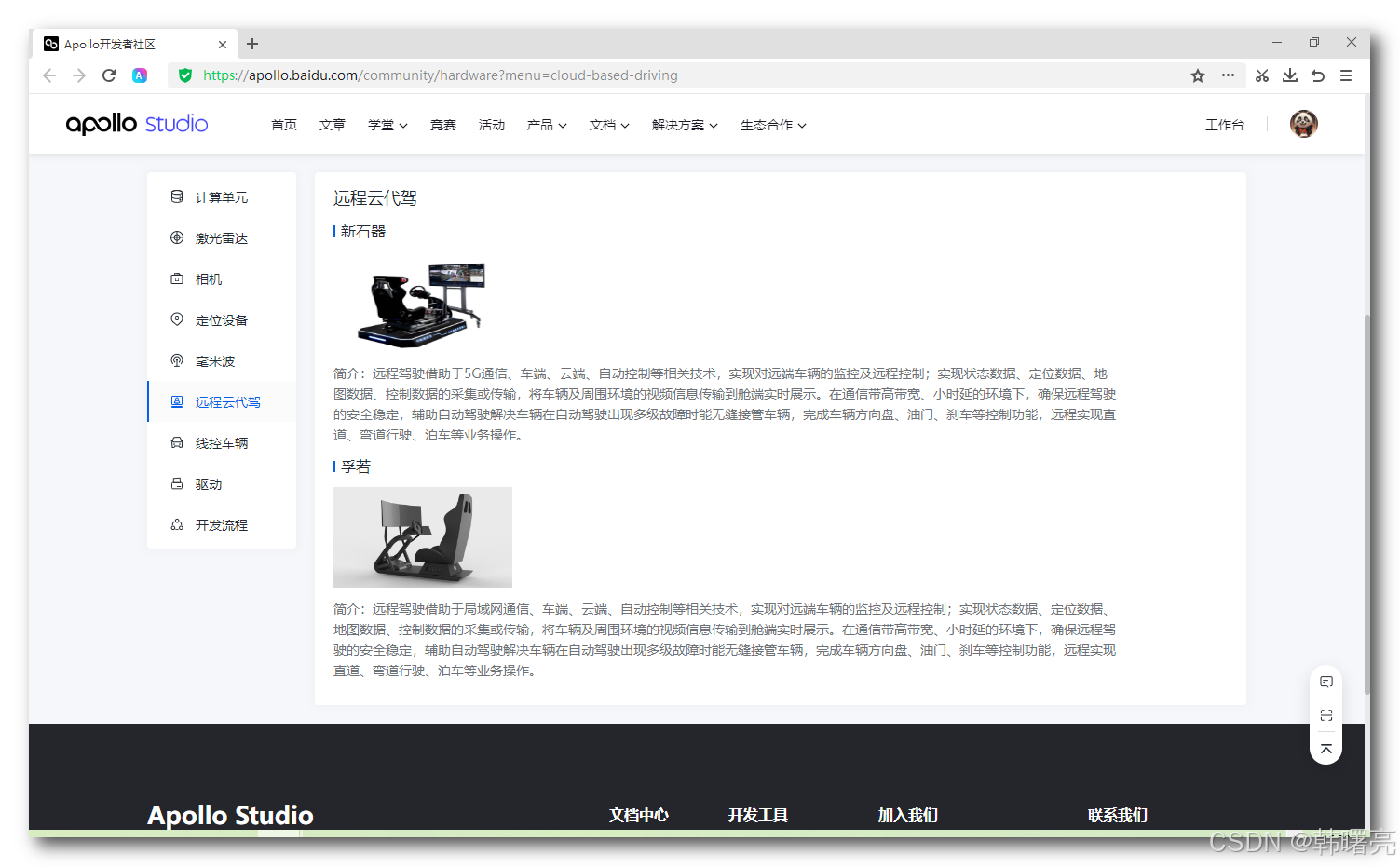Image resolution: width=1400 pixels, height=867 pixels.
Task: Click the 驱动 driver sidebar icon
Action: 177,483
